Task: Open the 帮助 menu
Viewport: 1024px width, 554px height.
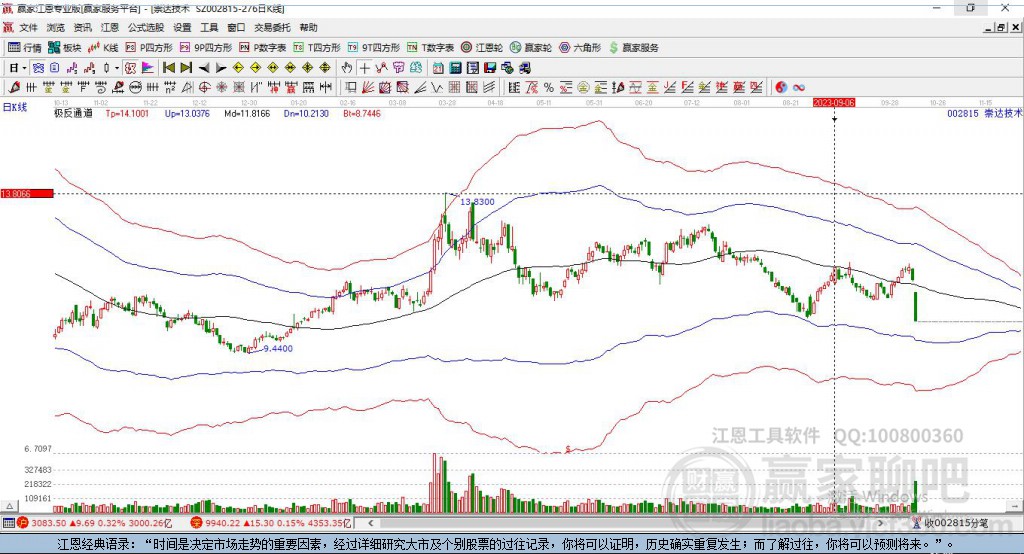Action: coord(308,27)
